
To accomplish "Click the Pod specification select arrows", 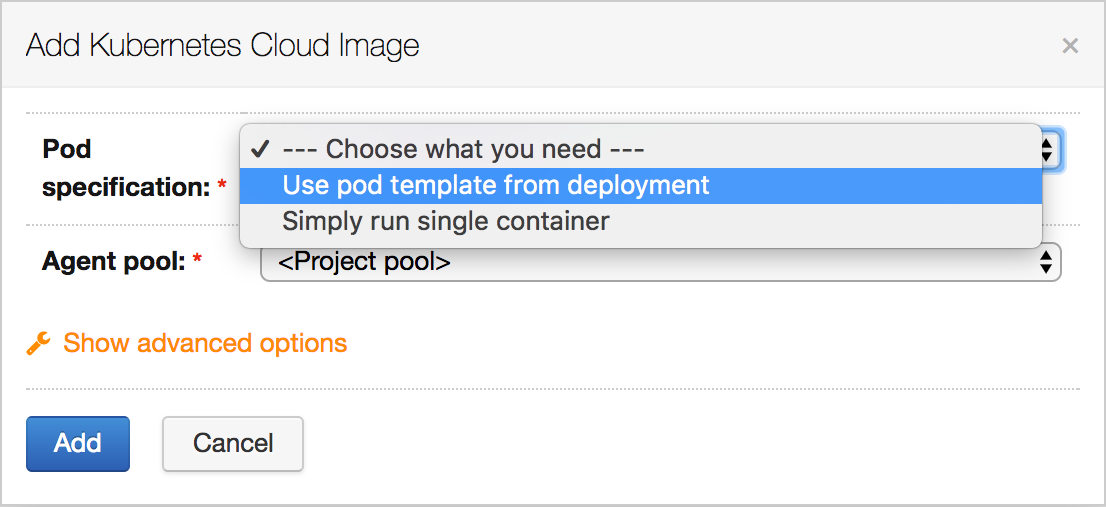I will [1047, 149].
